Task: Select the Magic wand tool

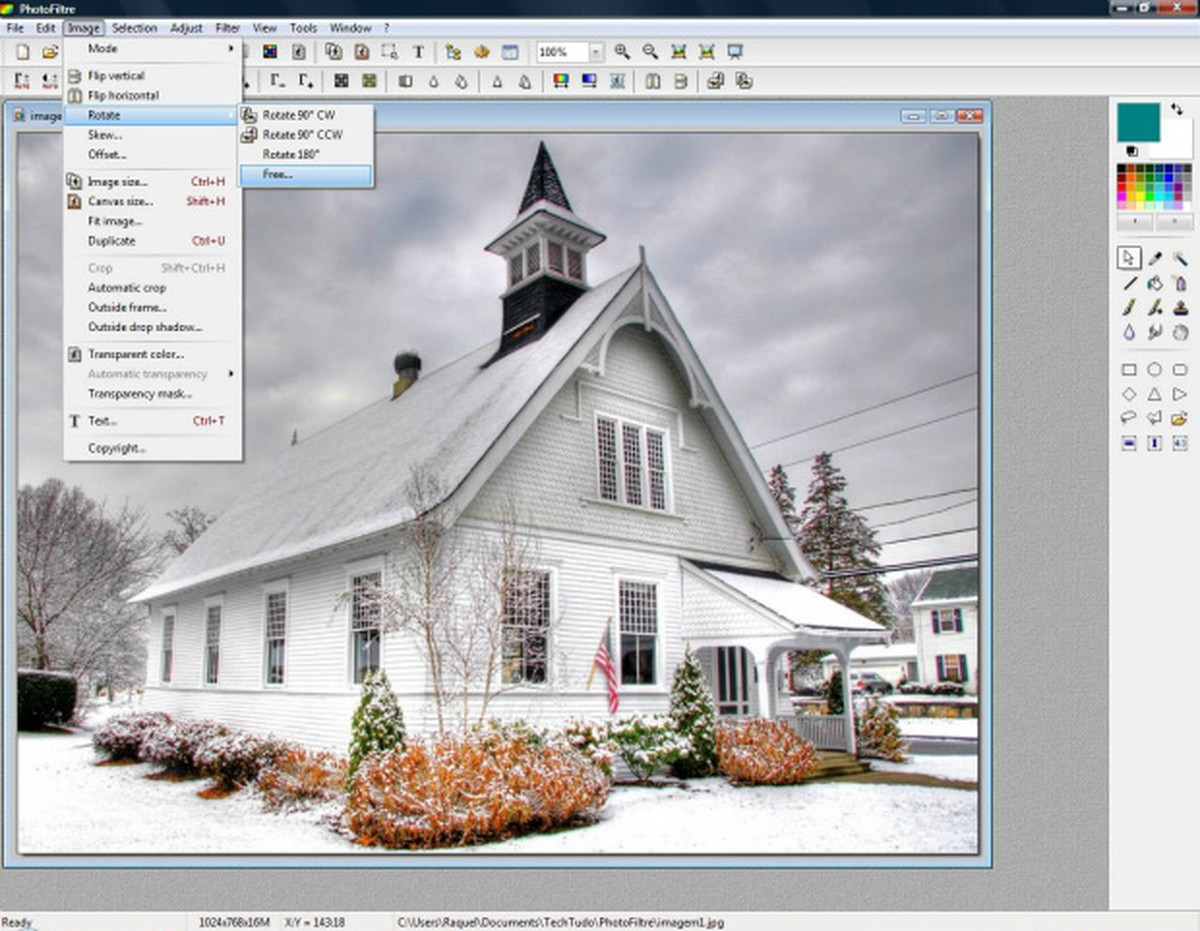Action: pos(1180,258)
